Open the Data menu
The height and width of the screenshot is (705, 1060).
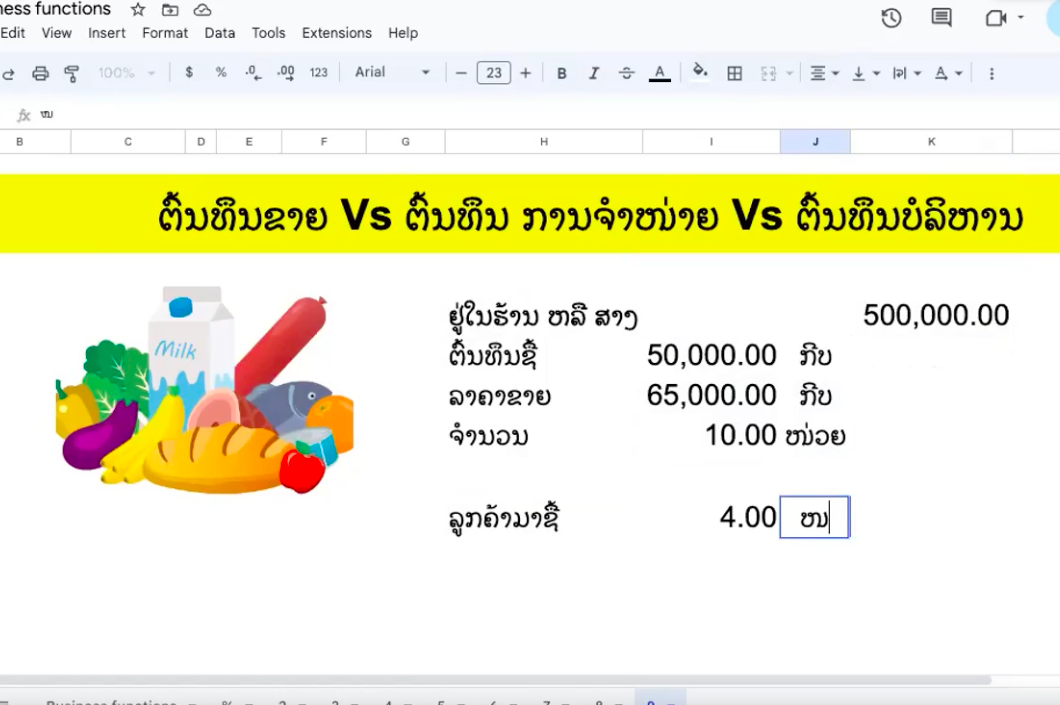[x=220, y=33]
